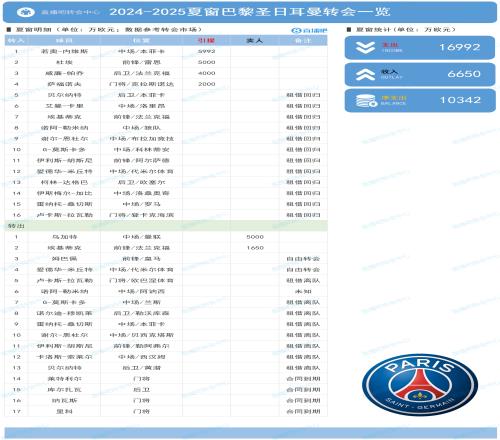This screenshot has width=500, height=440.
Task: Click the 自由转会 note in 姆巴佩 row
Action: pos(303,259)
